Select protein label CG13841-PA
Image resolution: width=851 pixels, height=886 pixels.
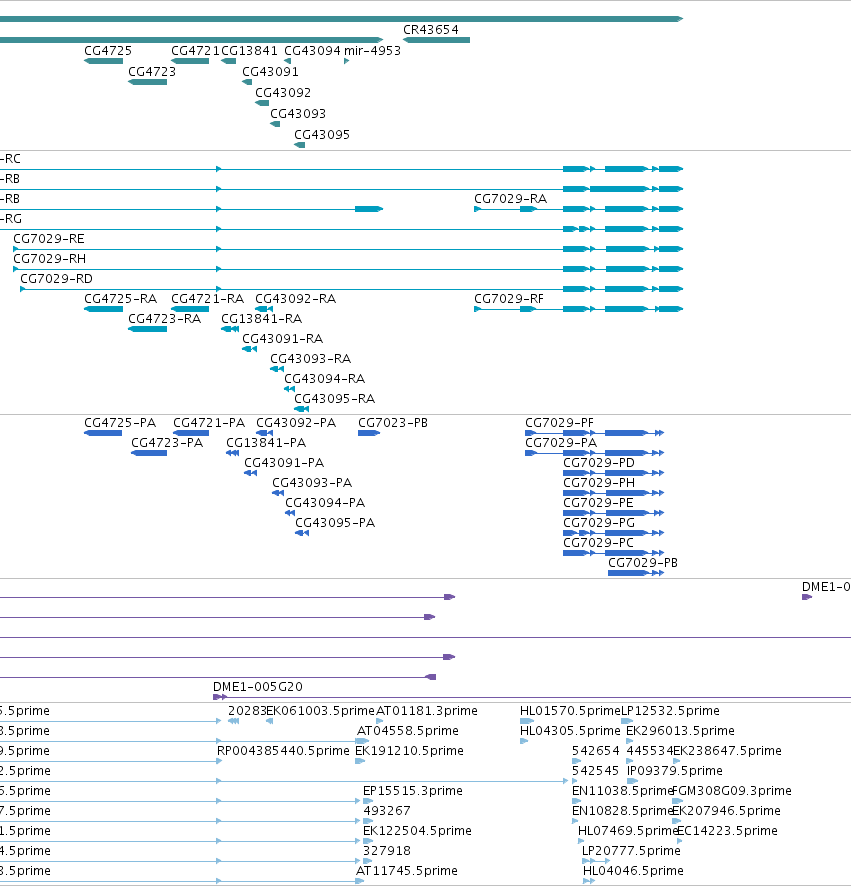click(x=266, y=442)
